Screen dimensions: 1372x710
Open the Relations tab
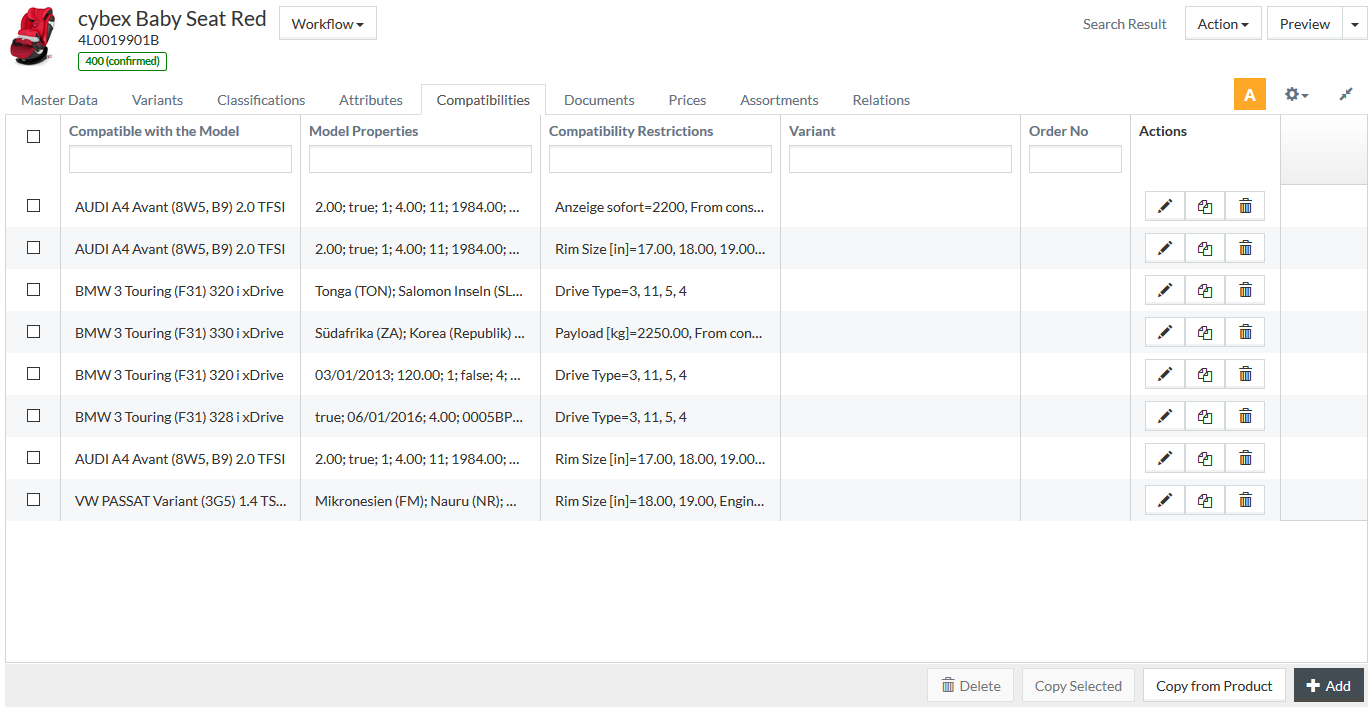pyautogui.click(x=881, y=100)
